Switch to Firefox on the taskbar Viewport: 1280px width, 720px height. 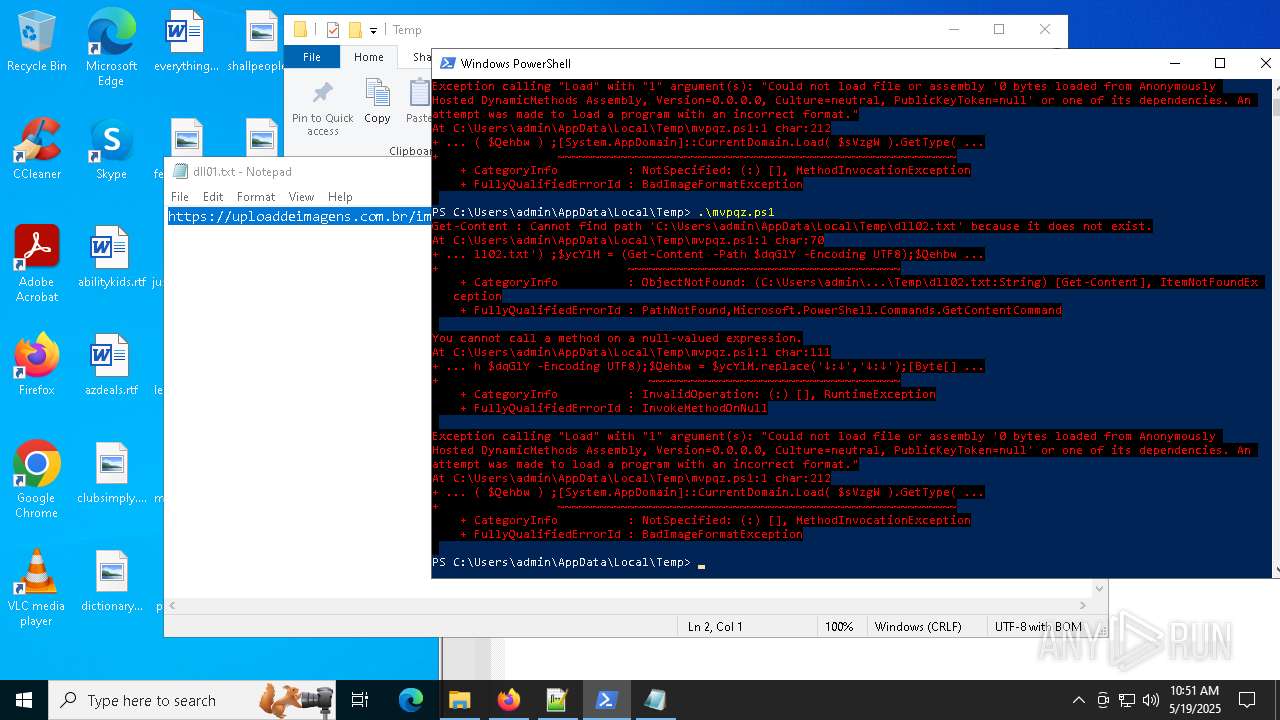point(508,700)
